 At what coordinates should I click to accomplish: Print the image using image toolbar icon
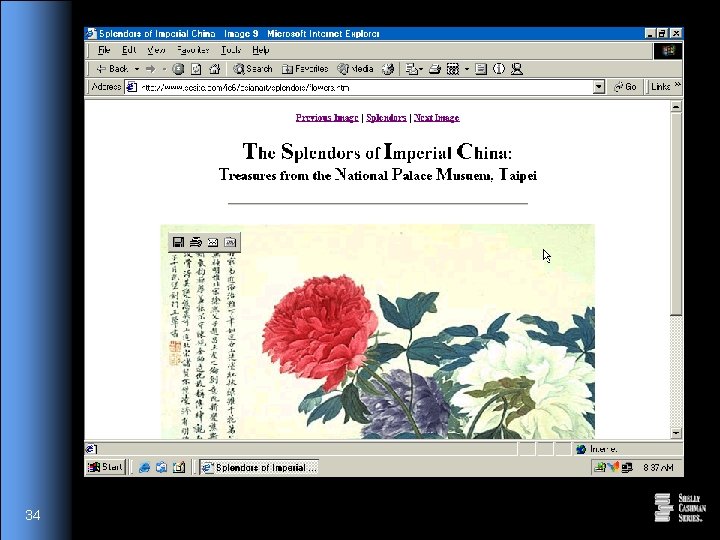[x=196, y=242]
